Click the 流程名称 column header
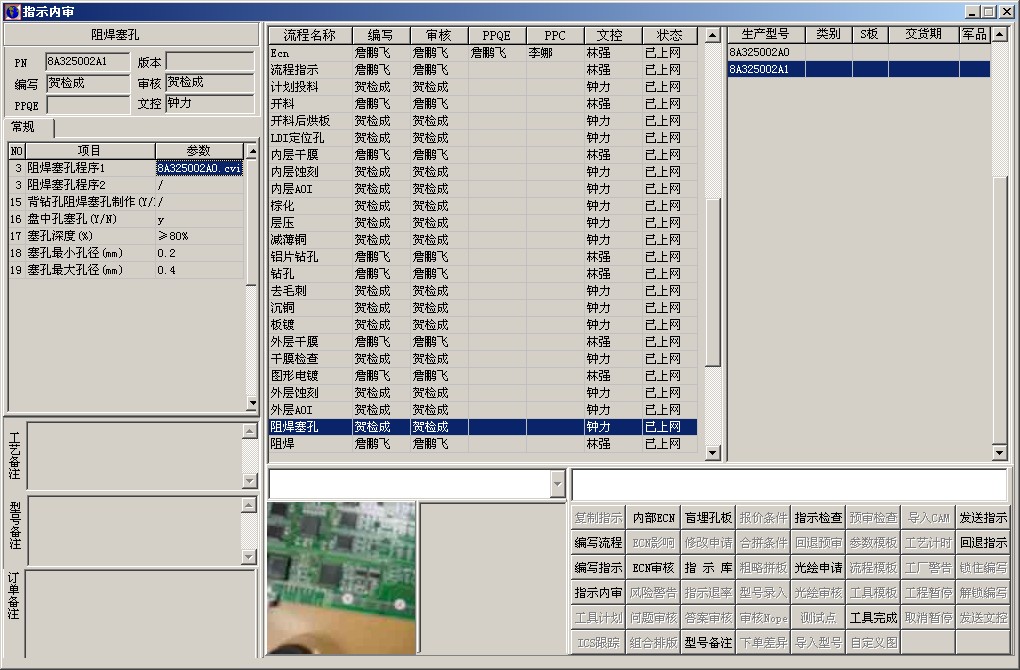Image resolution: width=1020 pixels, height=670 pixels. click(x=310, y=35)
